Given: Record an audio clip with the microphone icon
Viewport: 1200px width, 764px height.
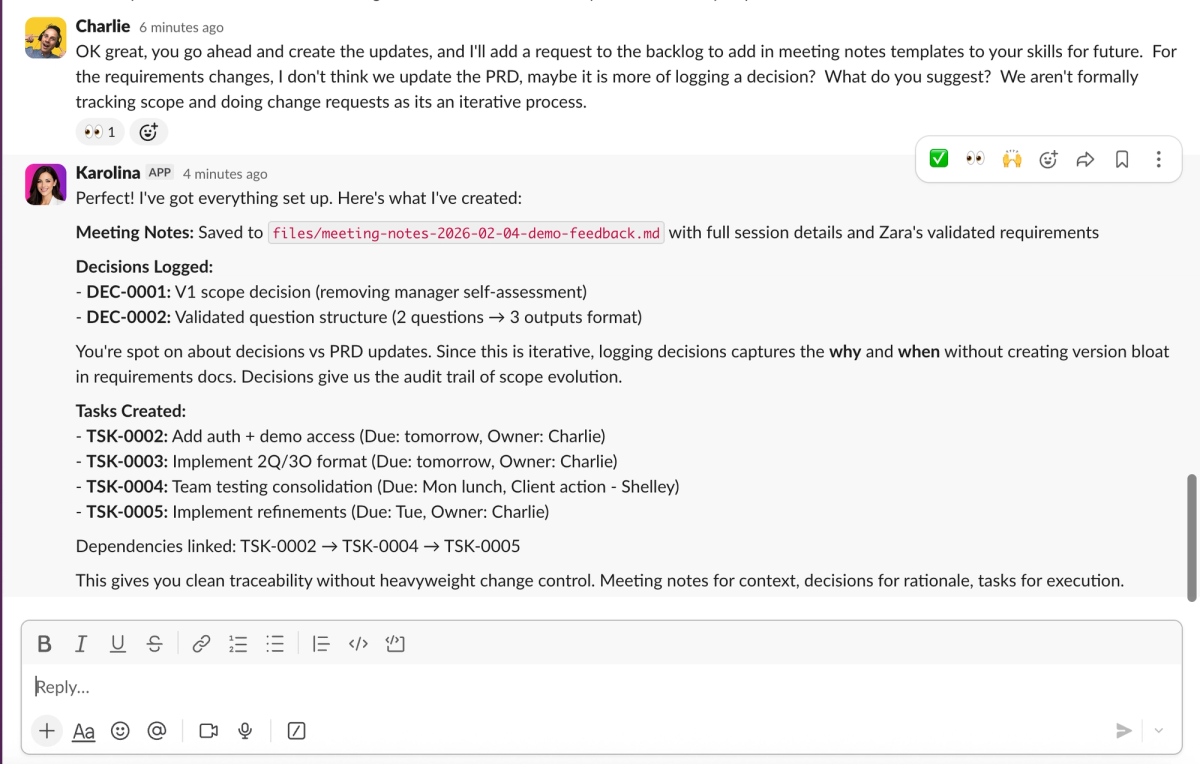Looking at the screenshot, I should tap(245, 731).
